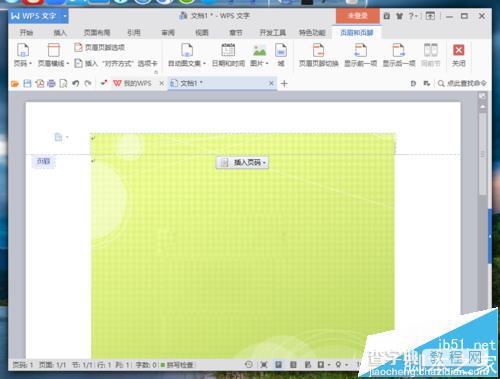Open the 开发工具 ribbon tab
Viewport: 500px width, 379px height.
coord(273,33)
